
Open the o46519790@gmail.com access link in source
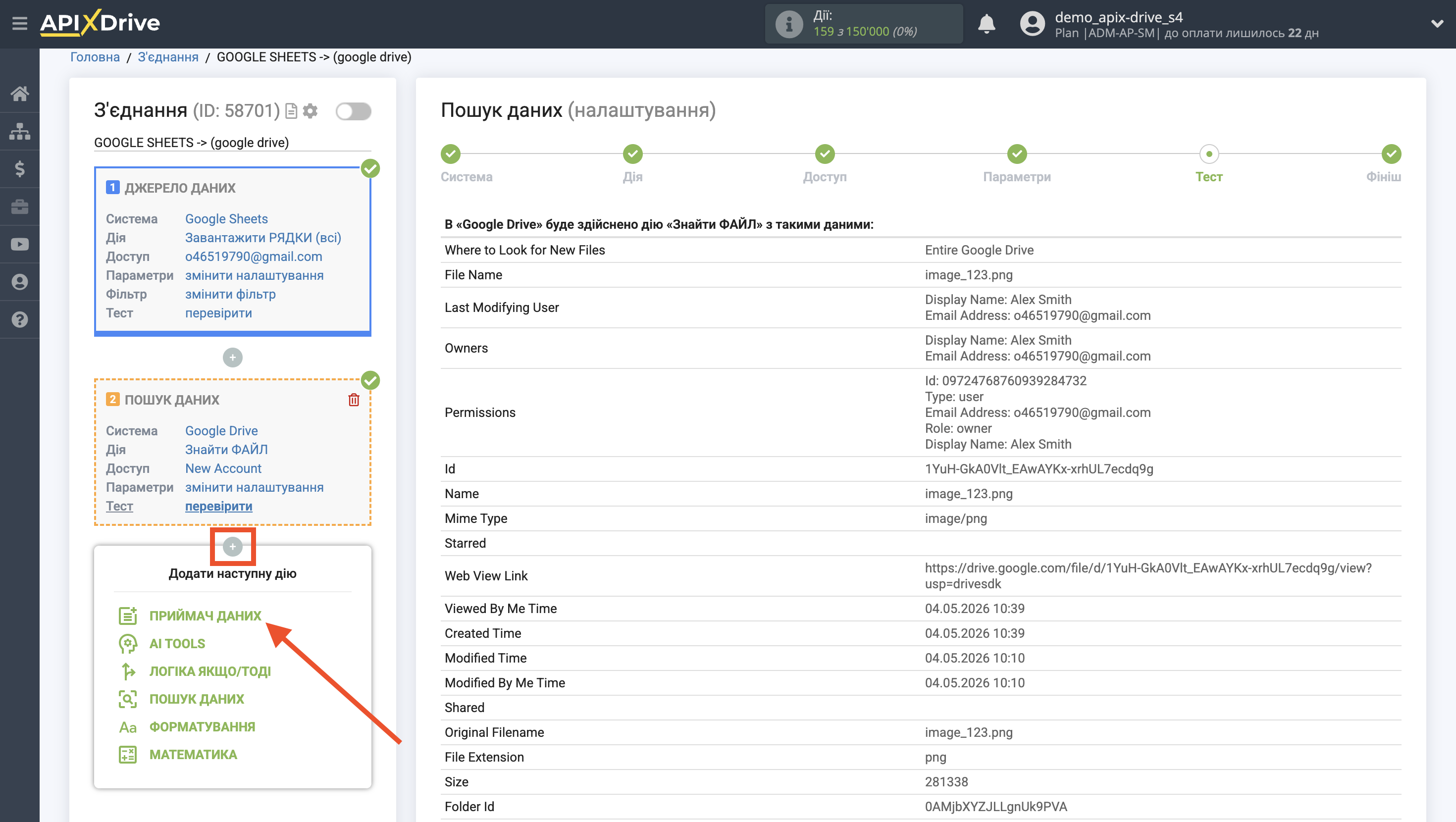[x=254, y=257]
